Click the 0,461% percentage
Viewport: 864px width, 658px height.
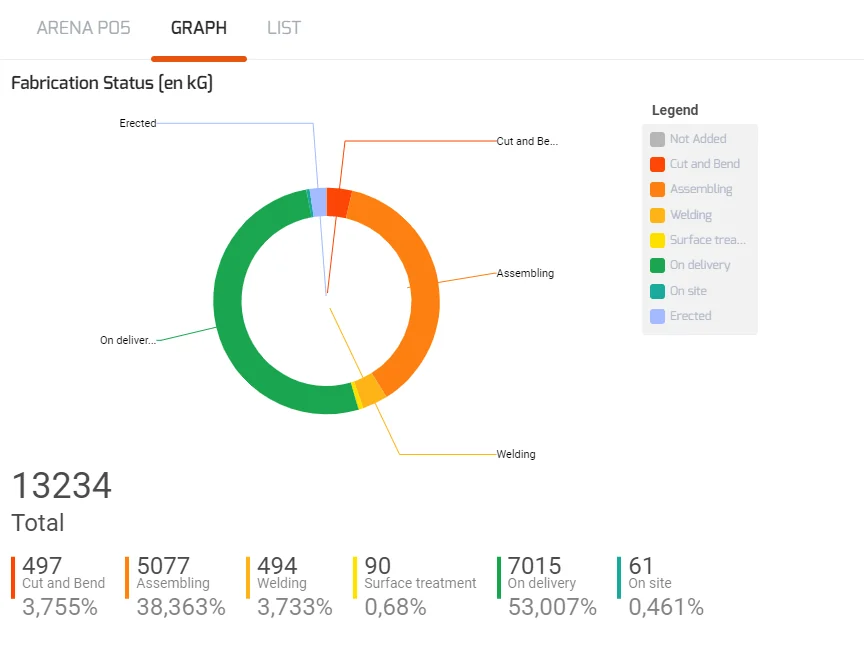(666, 607)
